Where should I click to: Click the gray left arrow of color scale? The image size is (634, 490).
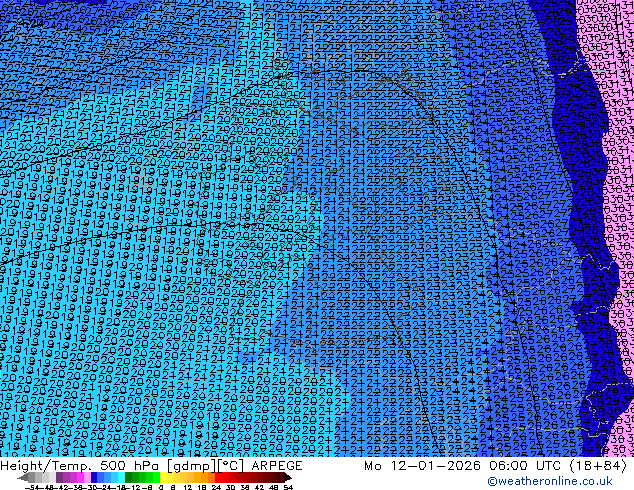point(23,477)
